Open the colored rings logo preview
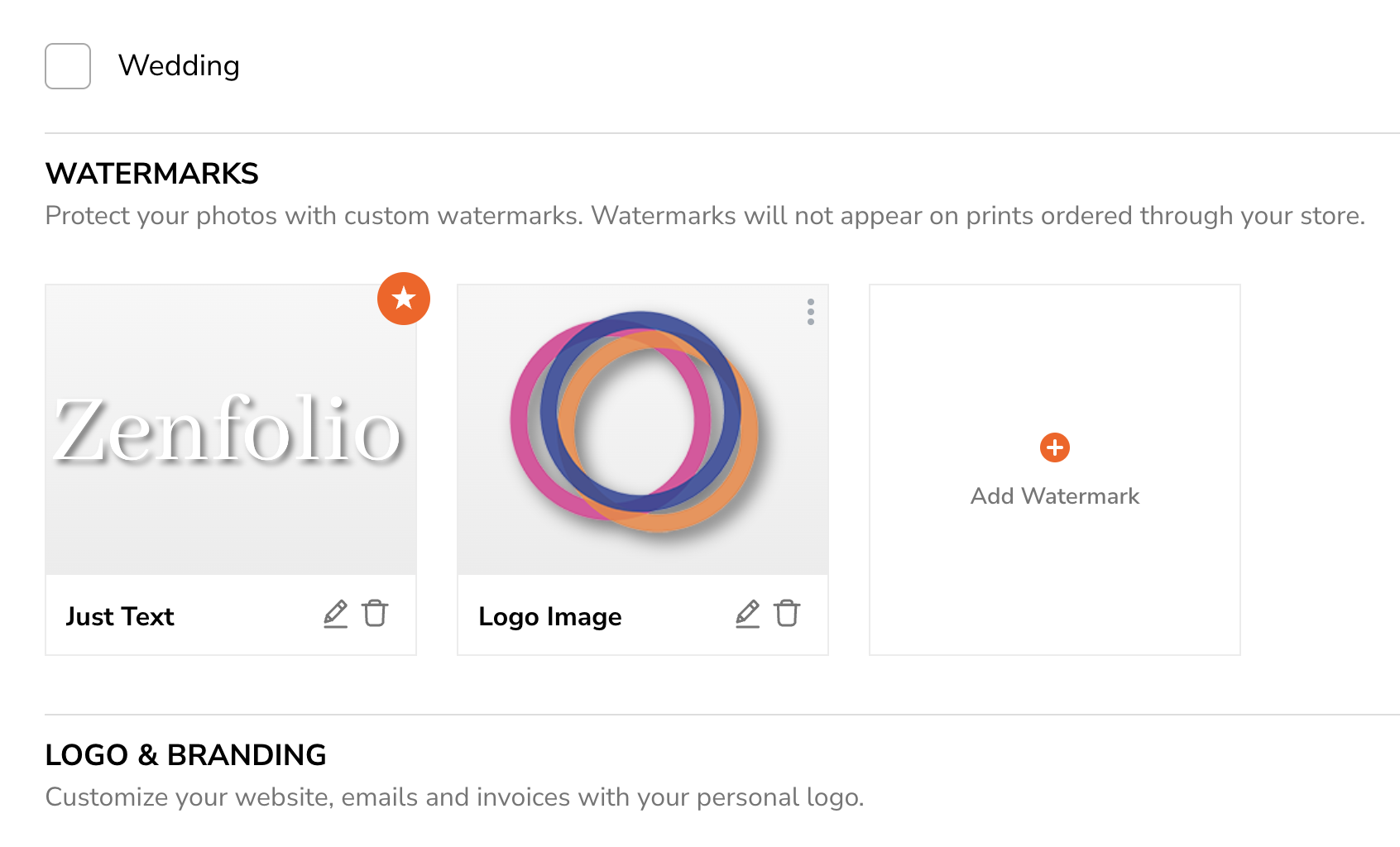 click(643, 430)
